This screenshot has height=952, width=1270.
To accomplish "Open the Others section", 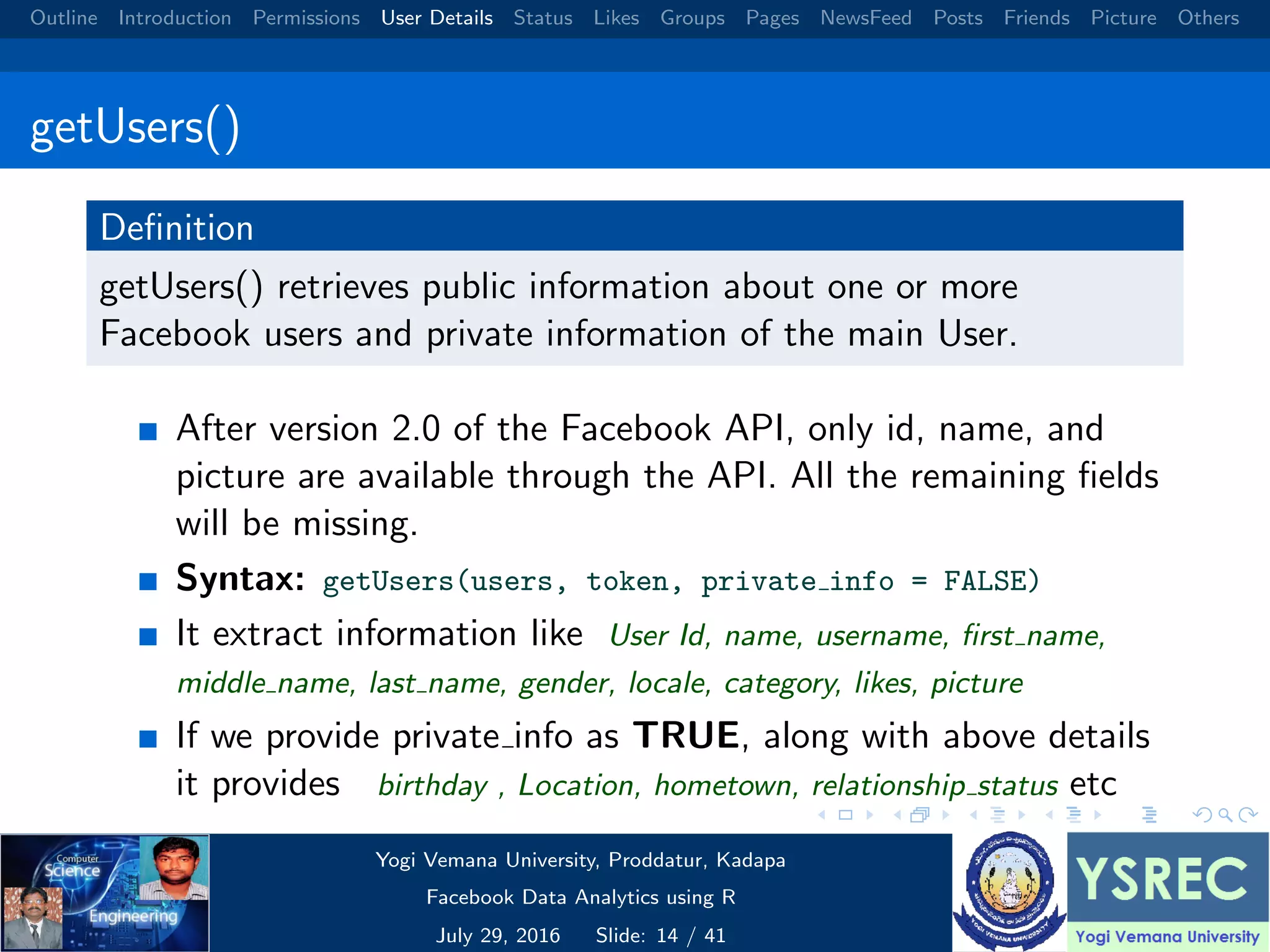I will point(1209,18).
